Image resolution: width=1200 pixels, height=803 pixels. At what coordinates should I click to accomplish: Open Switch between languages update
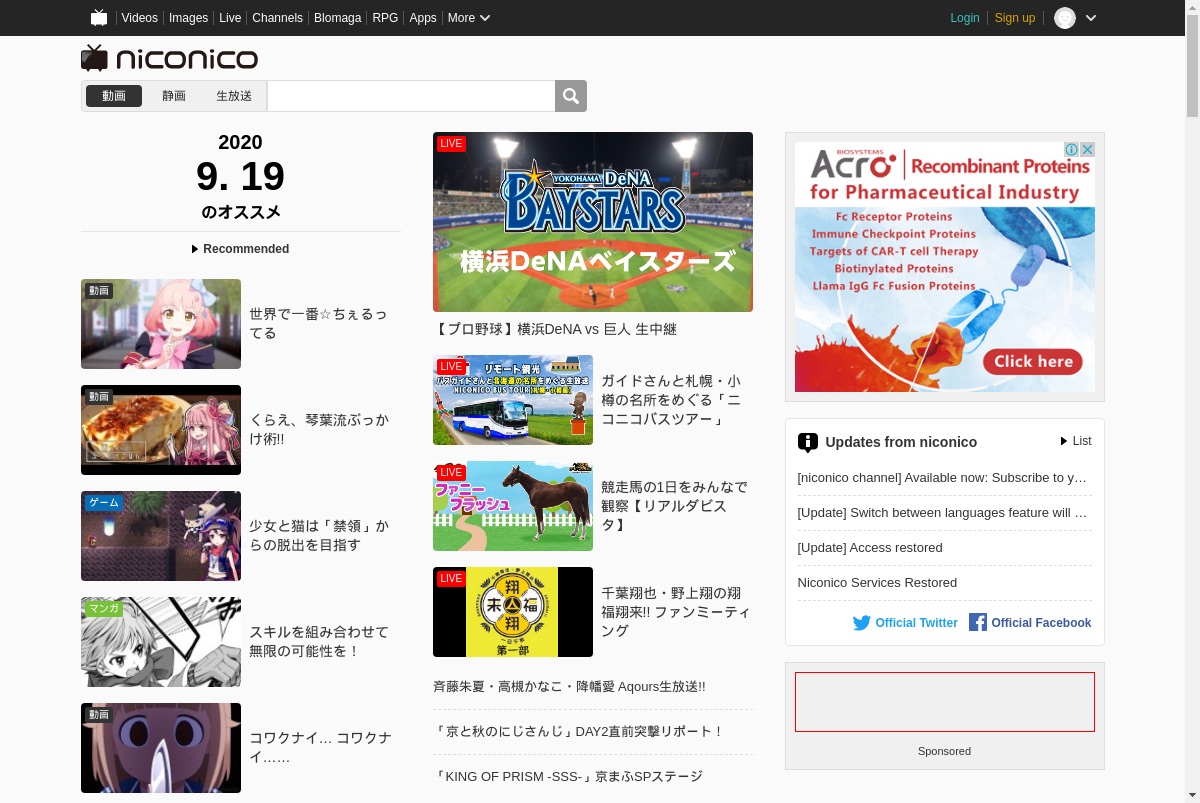point(944,513)
